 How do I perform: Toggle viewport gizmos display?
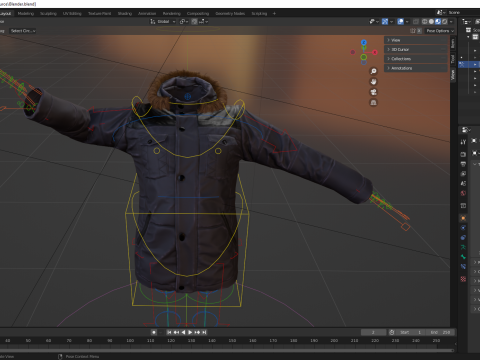(385, 22)
